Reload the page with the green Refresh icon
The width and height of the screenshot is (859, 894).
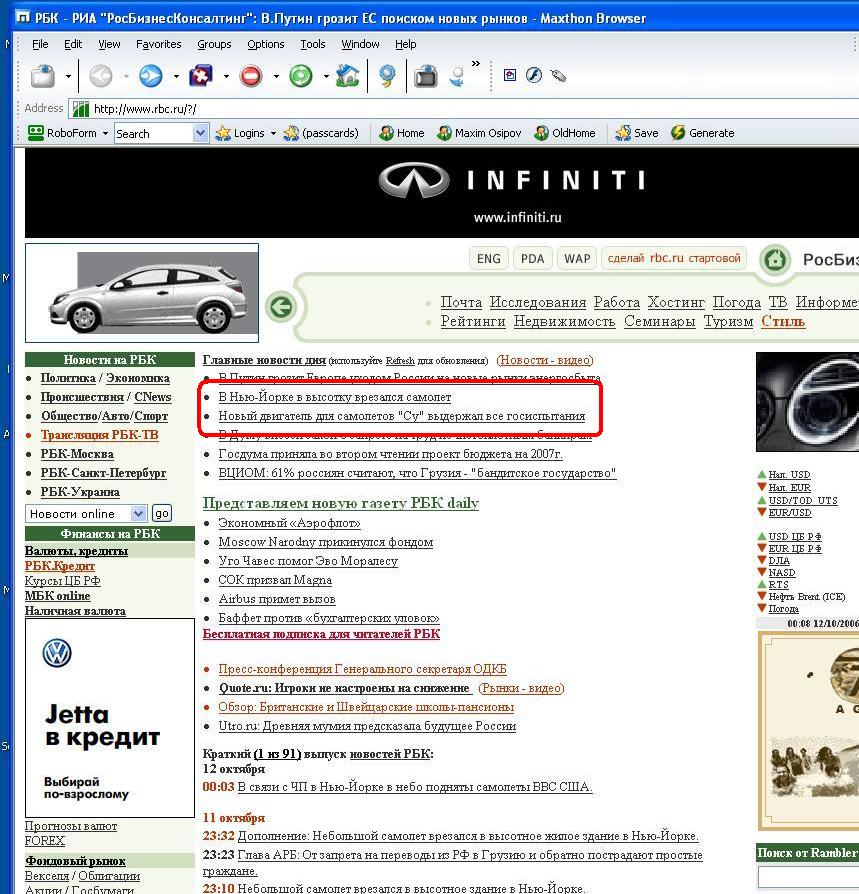tap(300, 76)
